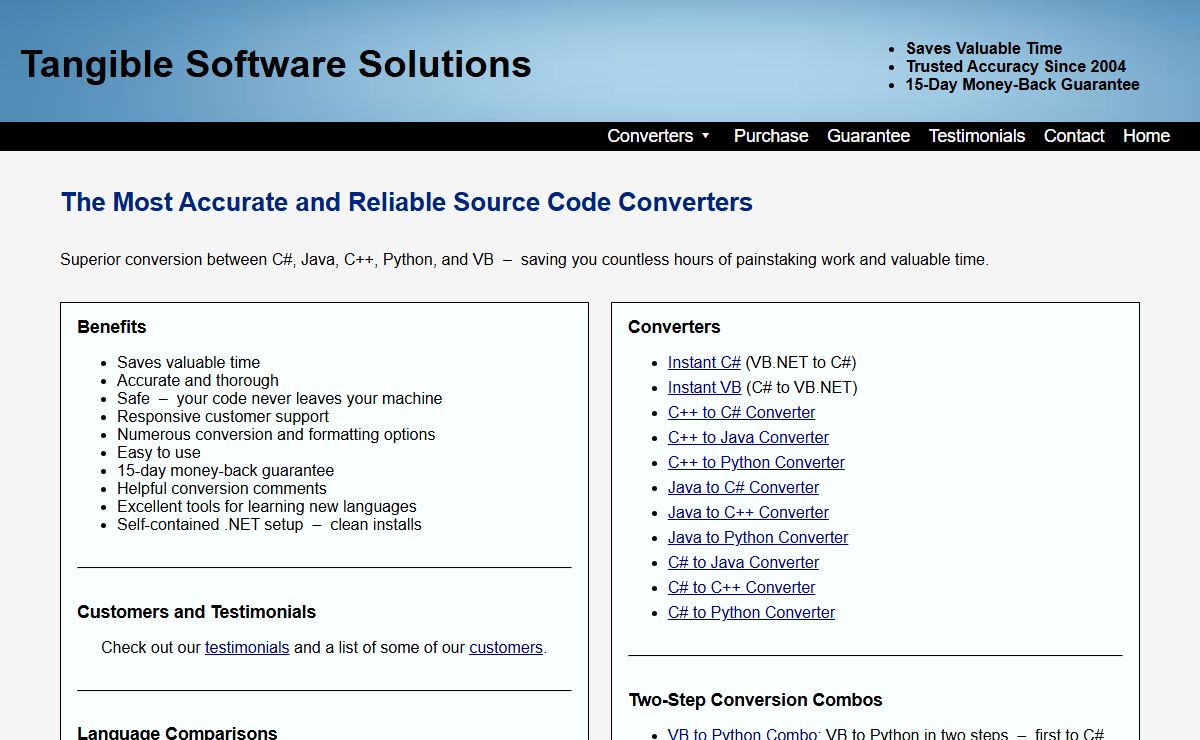
Task: Click 'Numerous conversion and formatting options' bullet
Action: pyautogui.click(x=276, y=434)
